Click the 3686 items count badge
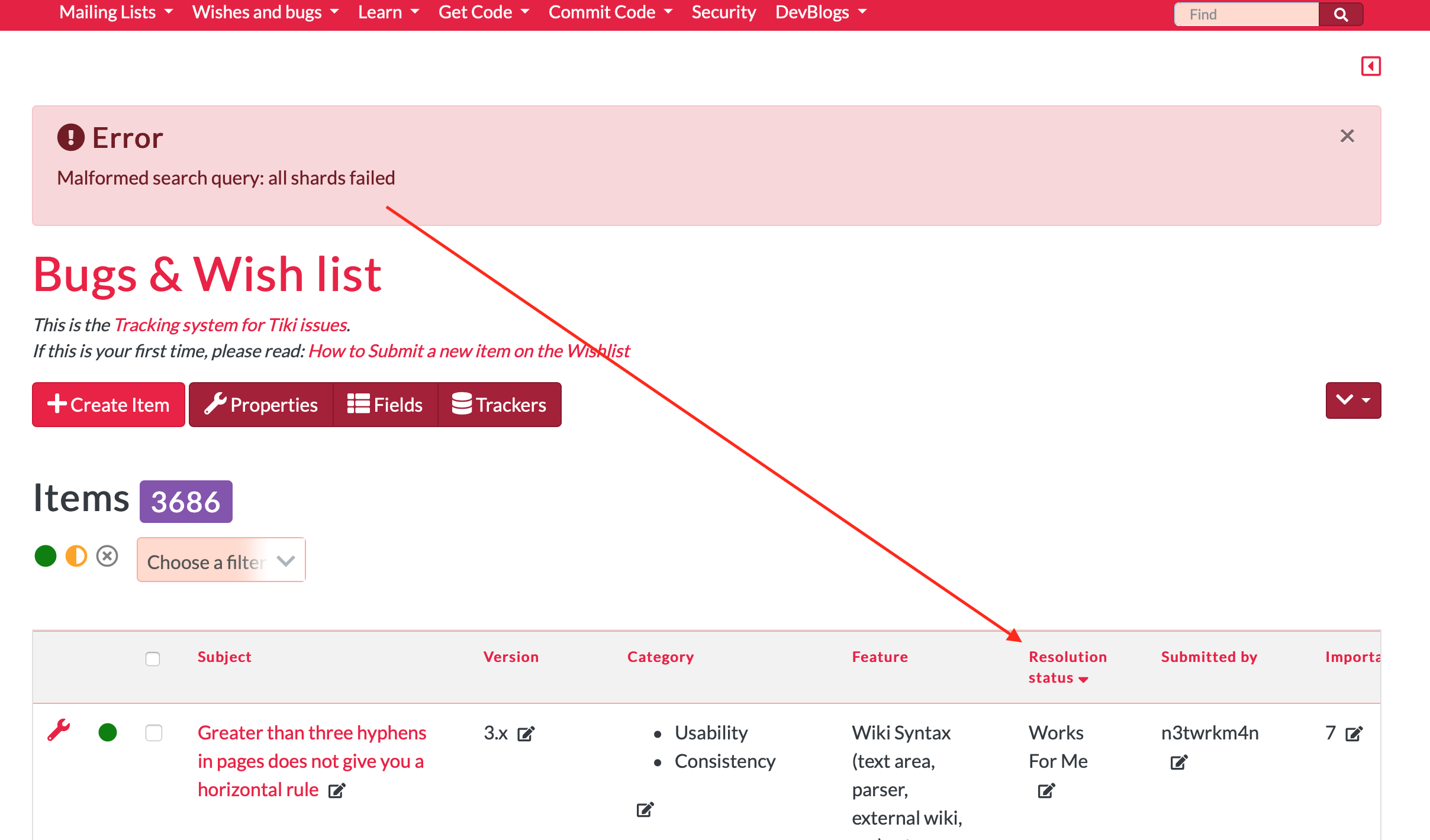 186,502
